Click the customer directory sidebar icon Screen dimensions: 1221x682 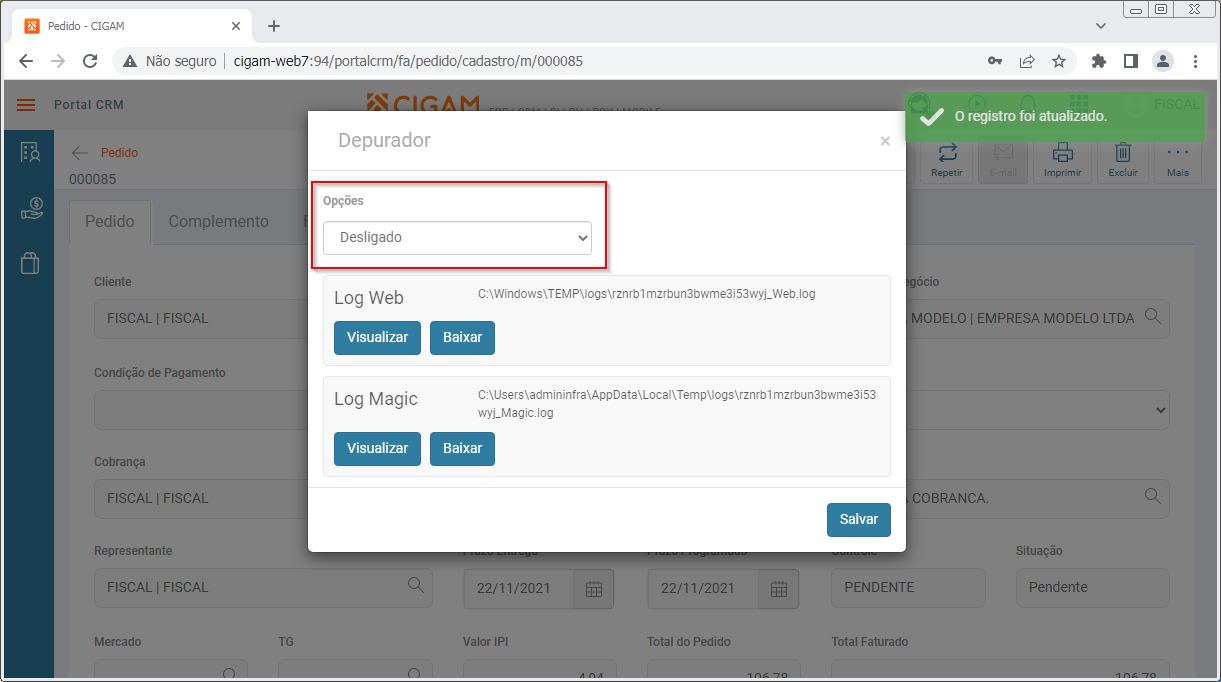click(x=30, y=153)
